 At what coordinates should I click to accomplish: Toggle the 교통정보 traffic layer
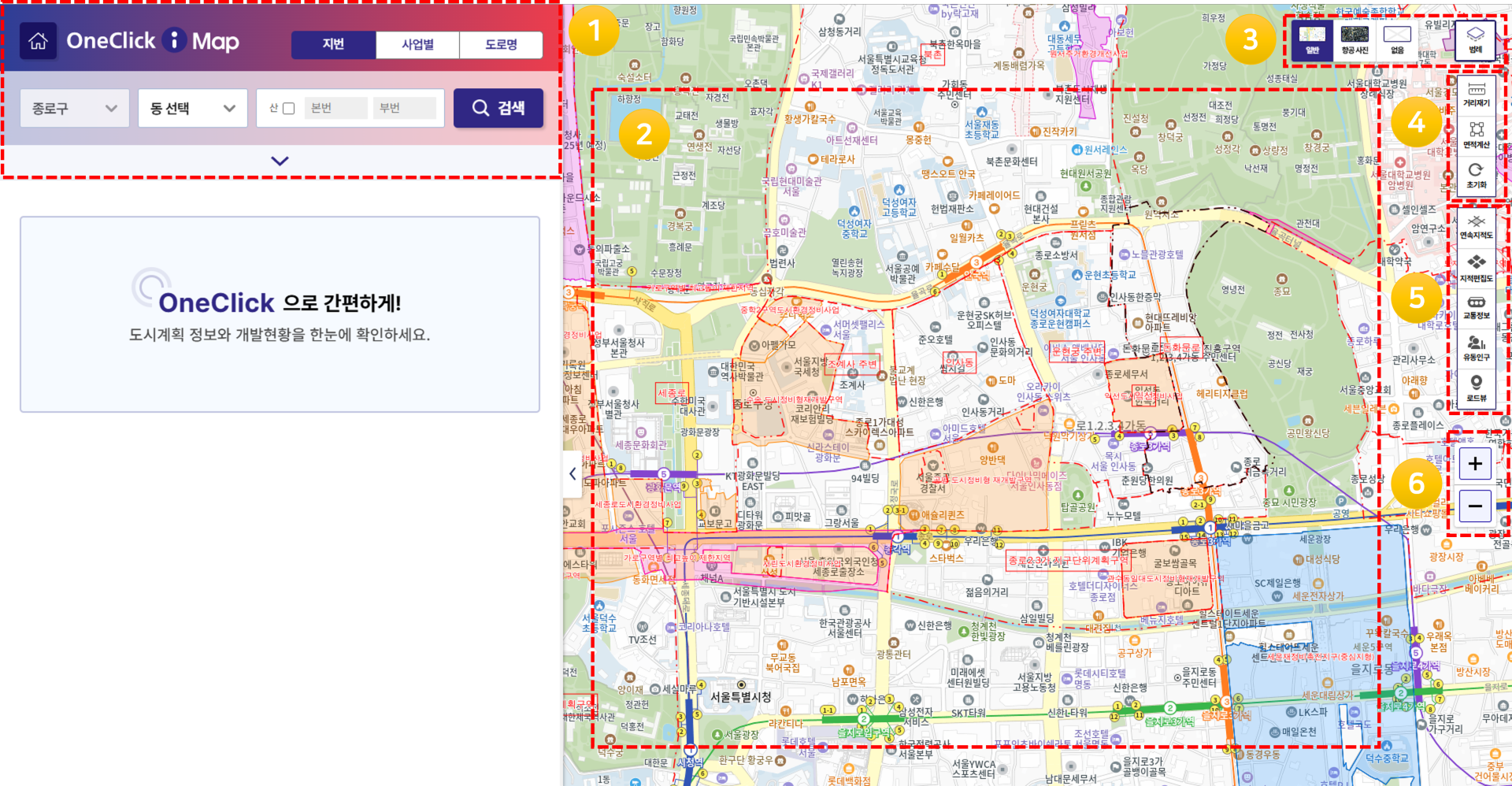tap(1477, 308)
